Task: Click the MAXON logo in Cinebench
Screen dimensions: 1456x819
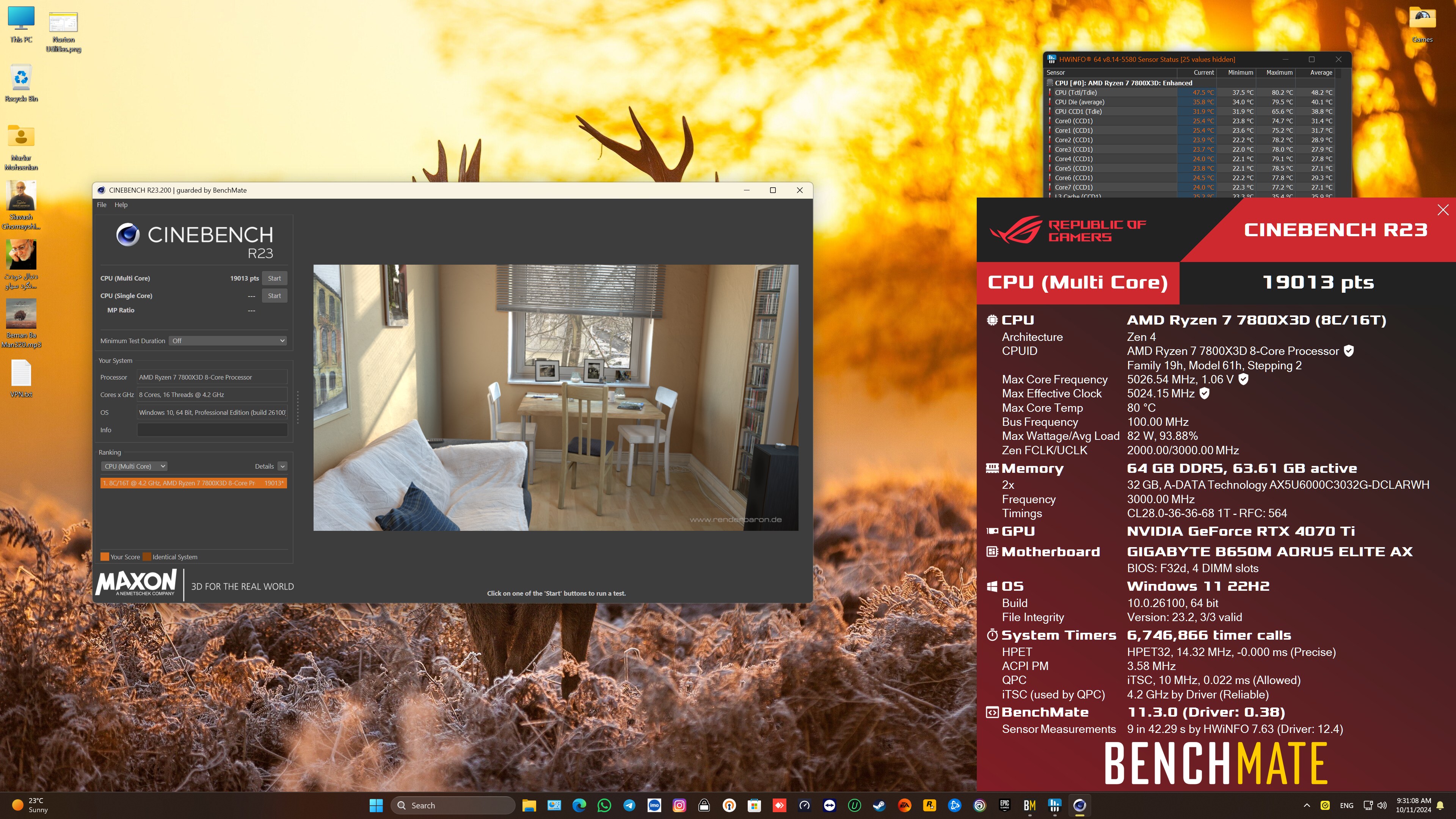Action: 136,583
